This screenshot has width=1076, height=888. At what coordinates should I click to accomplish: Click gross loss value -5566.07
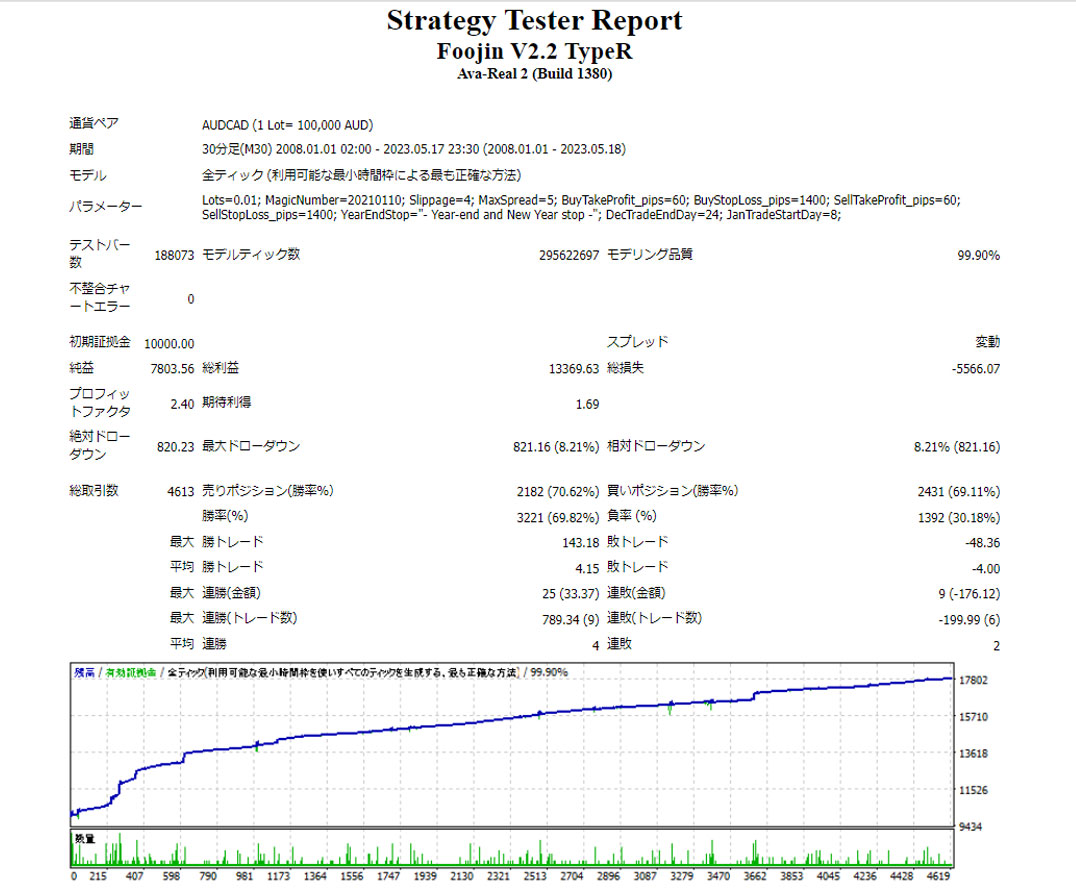(976, 369)
